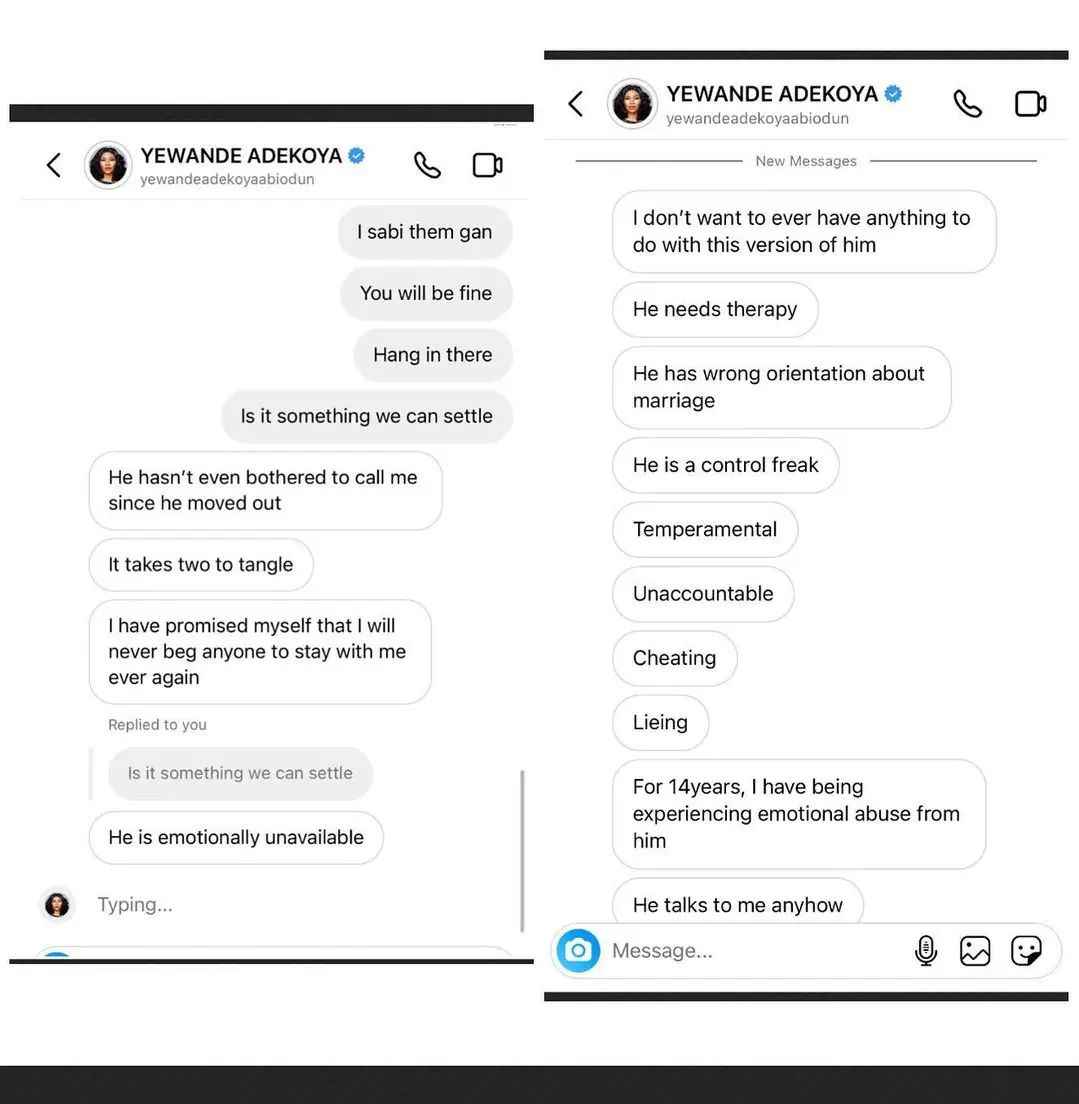1079x1104 pixels.
Task: Open profile picture in left chat header
Action: (x=108, y=165)
